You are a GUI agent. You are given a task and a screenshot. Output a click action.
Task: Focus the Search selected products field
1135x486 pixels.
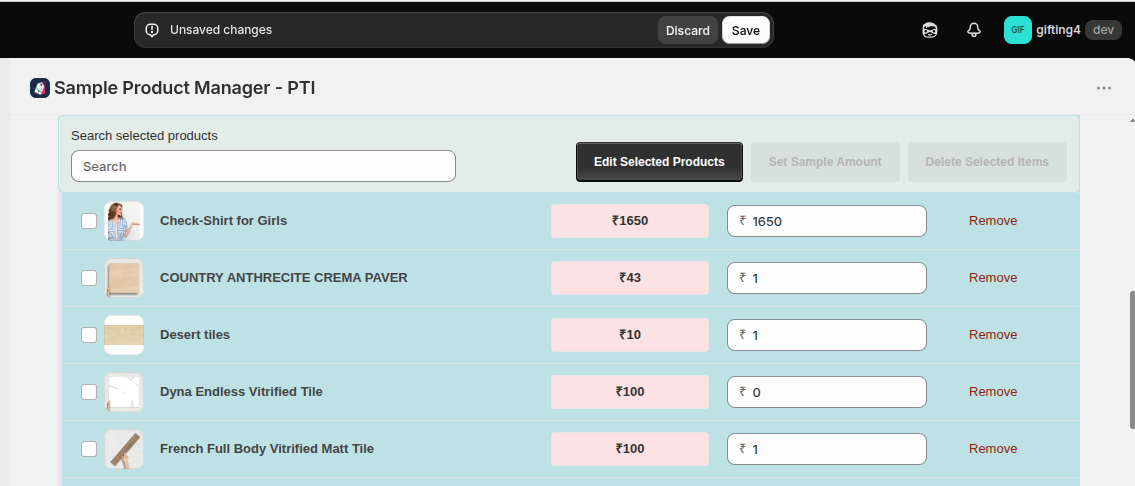(263, 167)
